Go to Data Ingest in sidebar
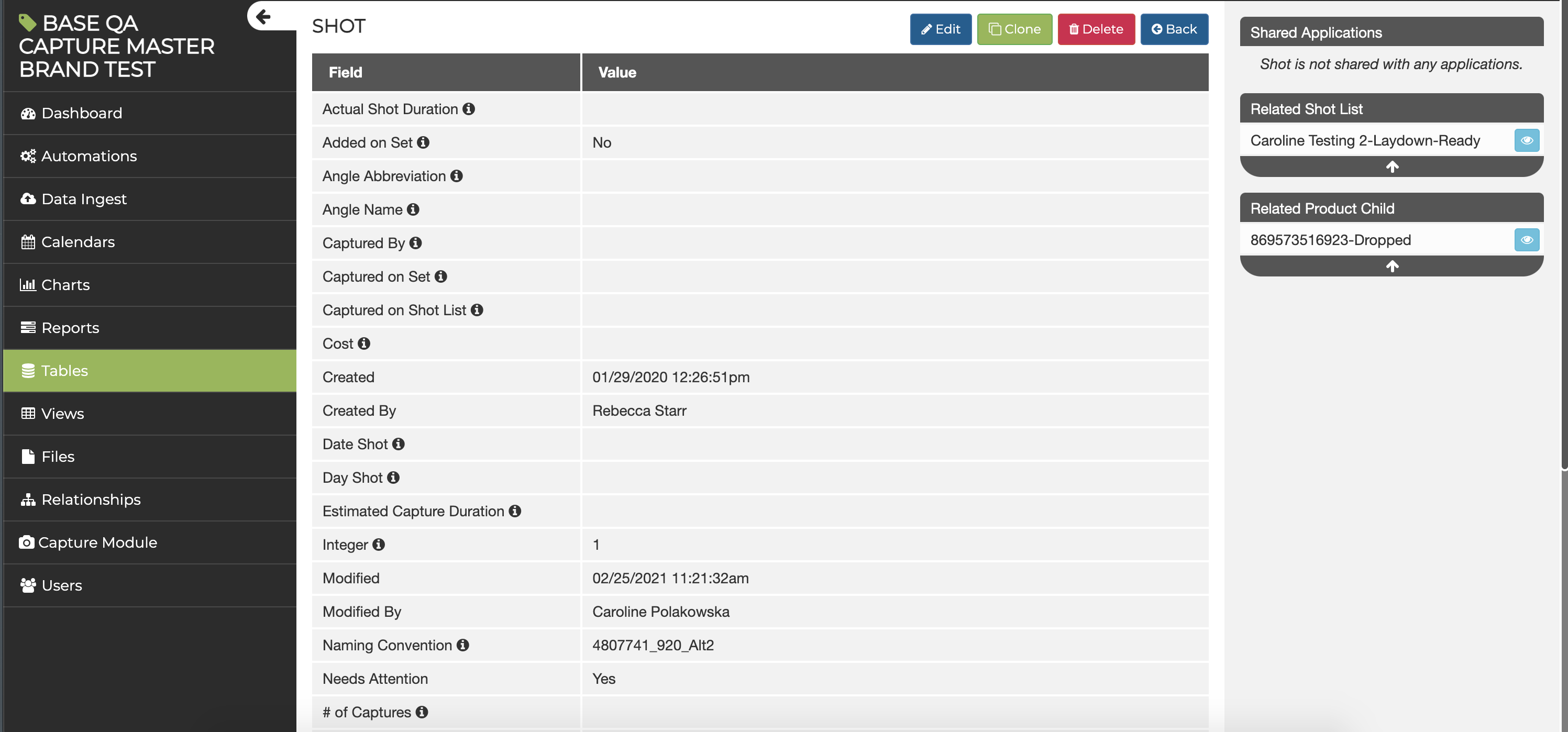This screenshot has height=732, width=1568. pos(84,199)
